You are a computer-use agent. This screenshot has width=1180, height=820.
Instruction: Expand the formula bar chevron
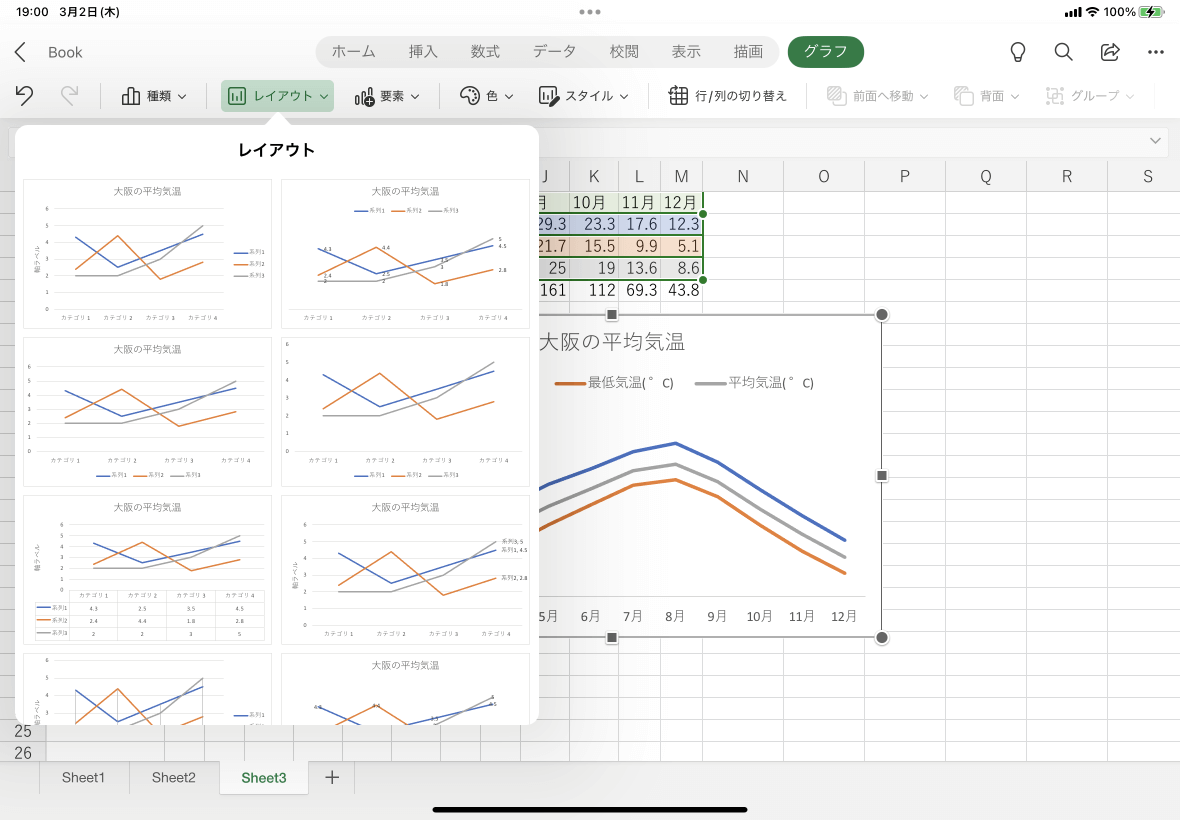pyautogui.click(x=1155, y=141)
